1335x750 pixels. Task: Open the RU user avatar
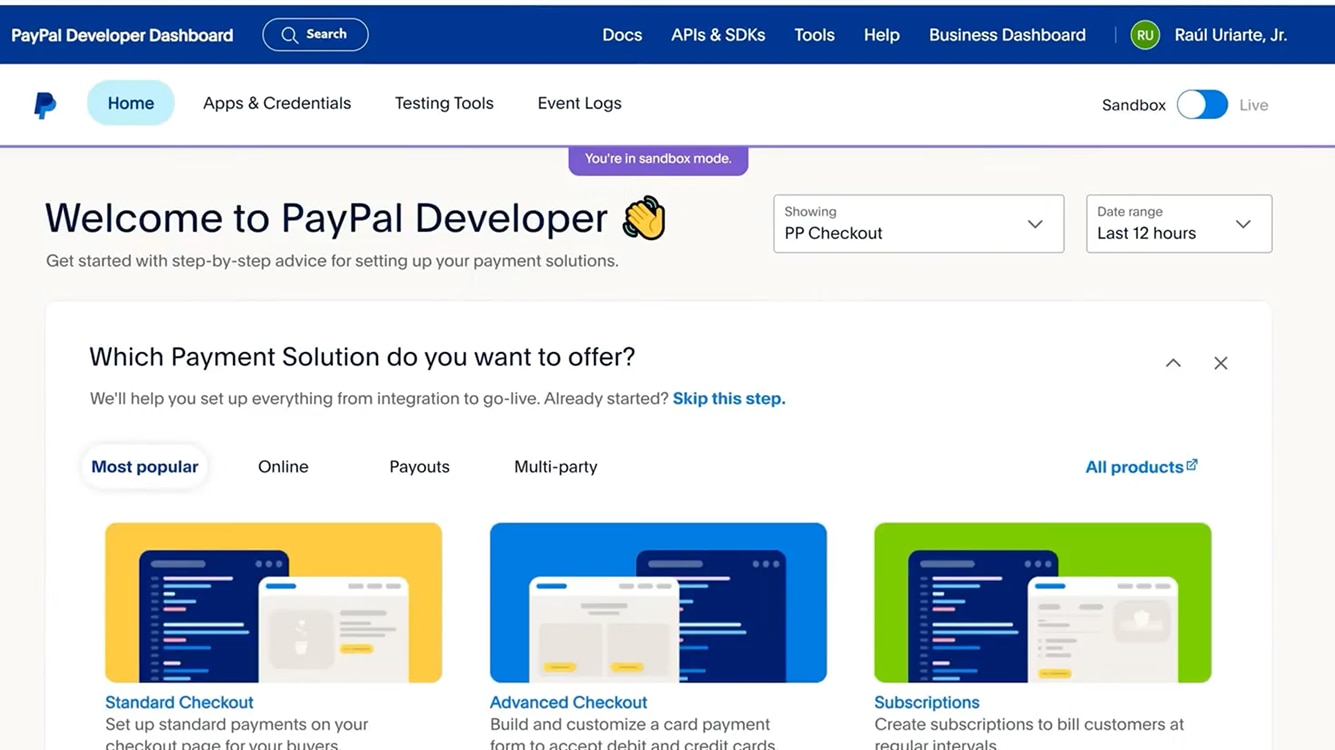tap(1145, 35)
